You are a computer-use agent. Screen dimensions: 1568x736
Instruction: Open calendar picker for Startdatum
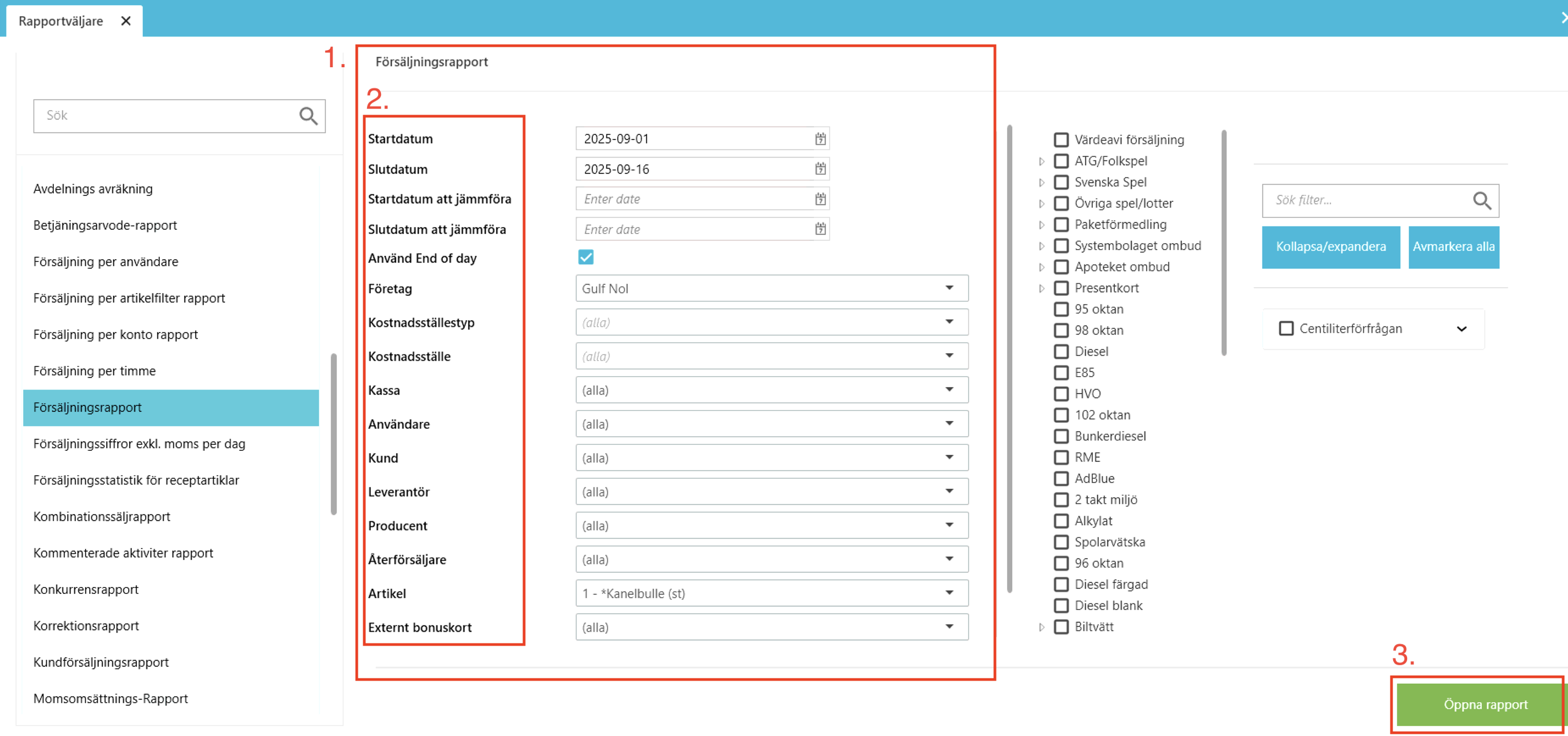tap(820, 139)
